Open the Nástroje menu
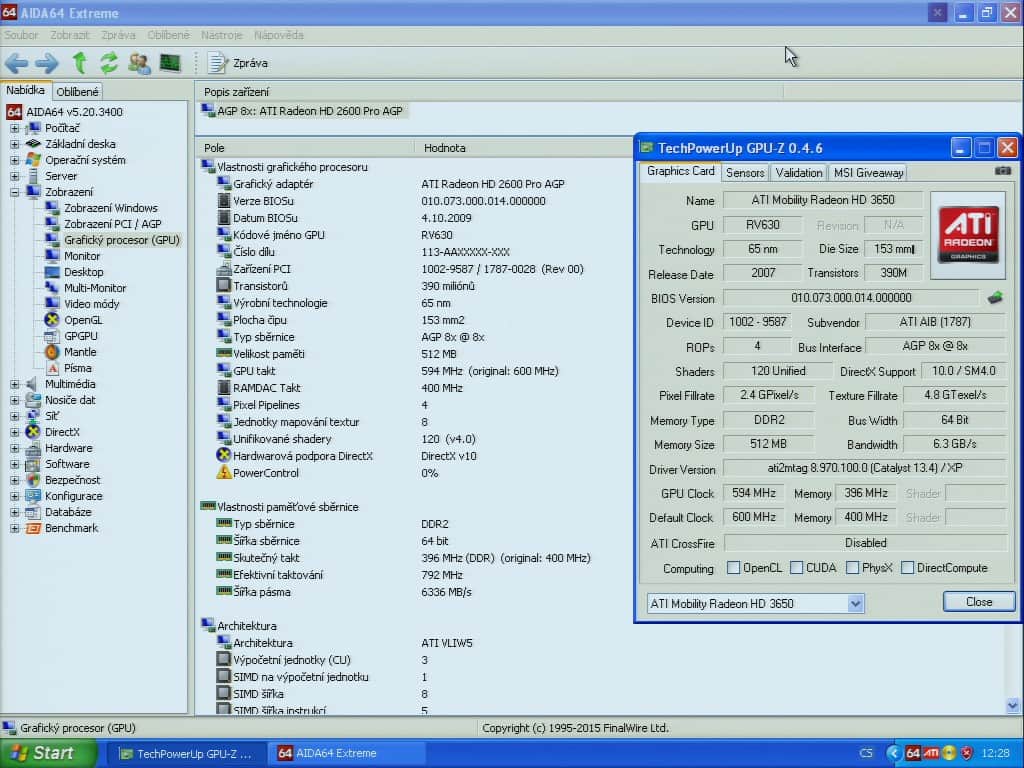1024x768 pixels. coord(221,35)
